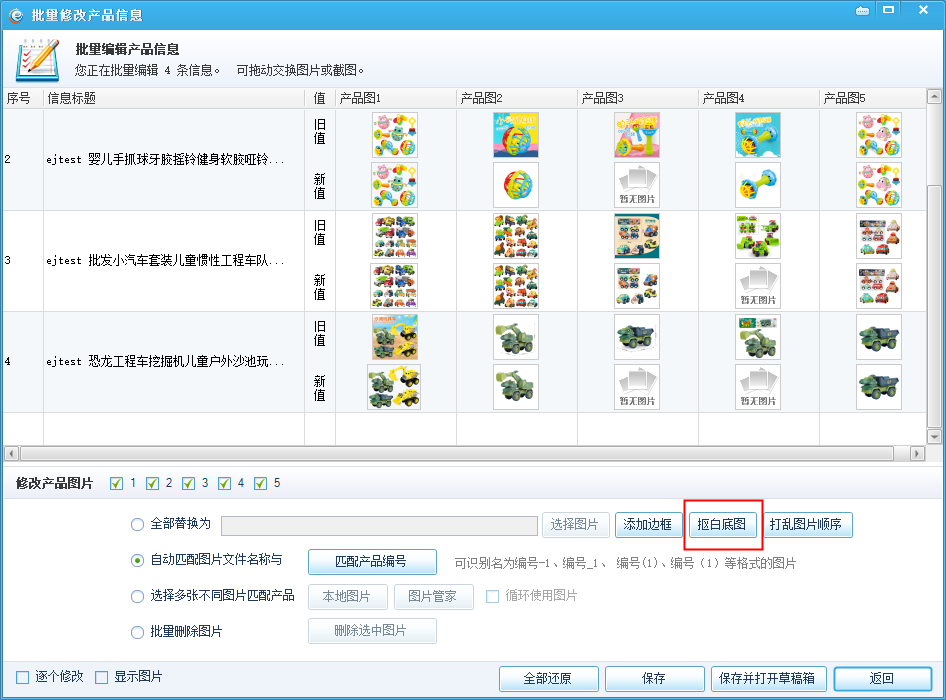The image size is (946, 700).
Task: Click row 2 new 产品图3 placeholder image
Action: pyautogui.click(x=636, y=185)
